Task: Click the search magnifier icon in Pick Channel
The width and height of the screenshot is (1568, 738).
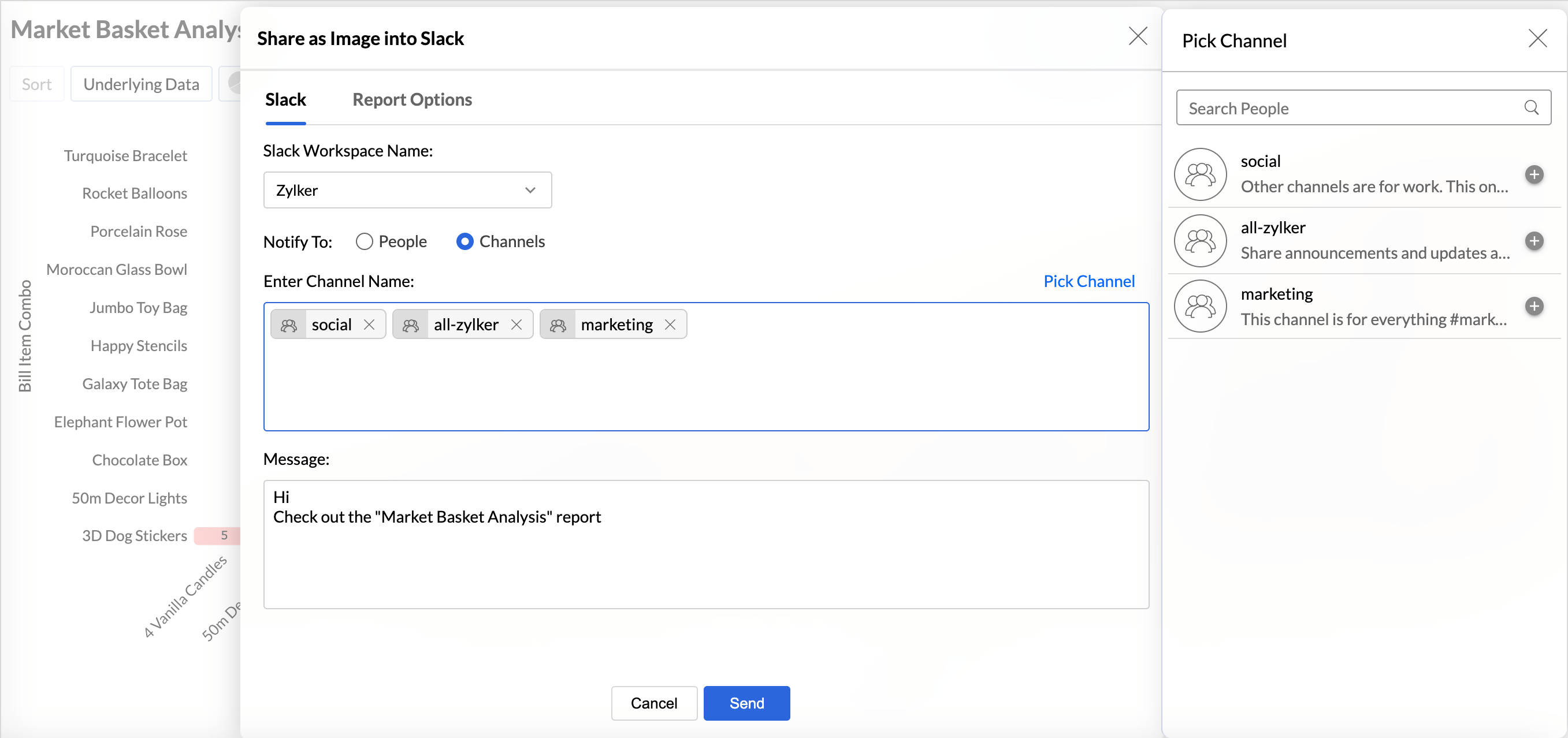Action: pyautogui.click(x=1532, y=107)
